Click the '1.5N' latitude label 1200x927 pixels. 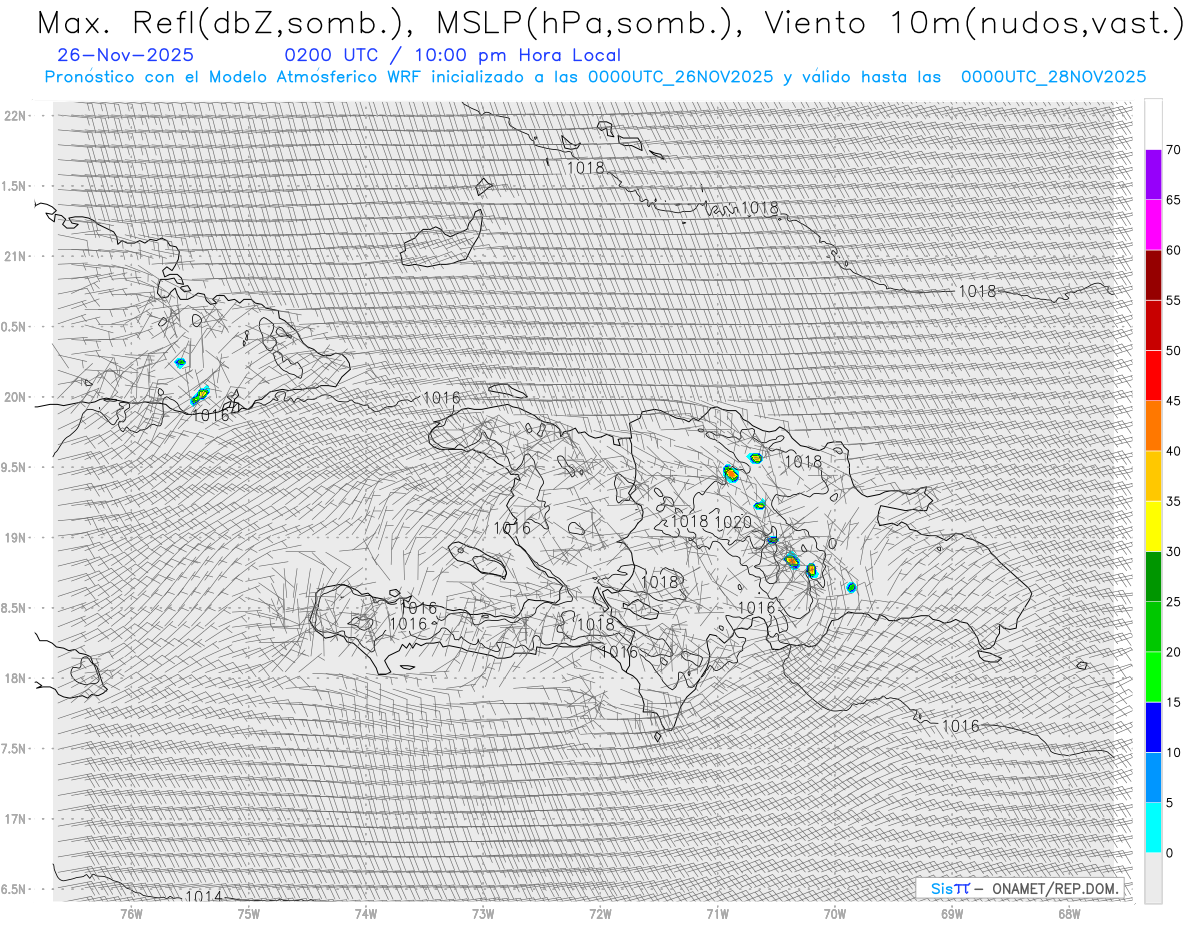pyautogui.click(x=14, y=186)
